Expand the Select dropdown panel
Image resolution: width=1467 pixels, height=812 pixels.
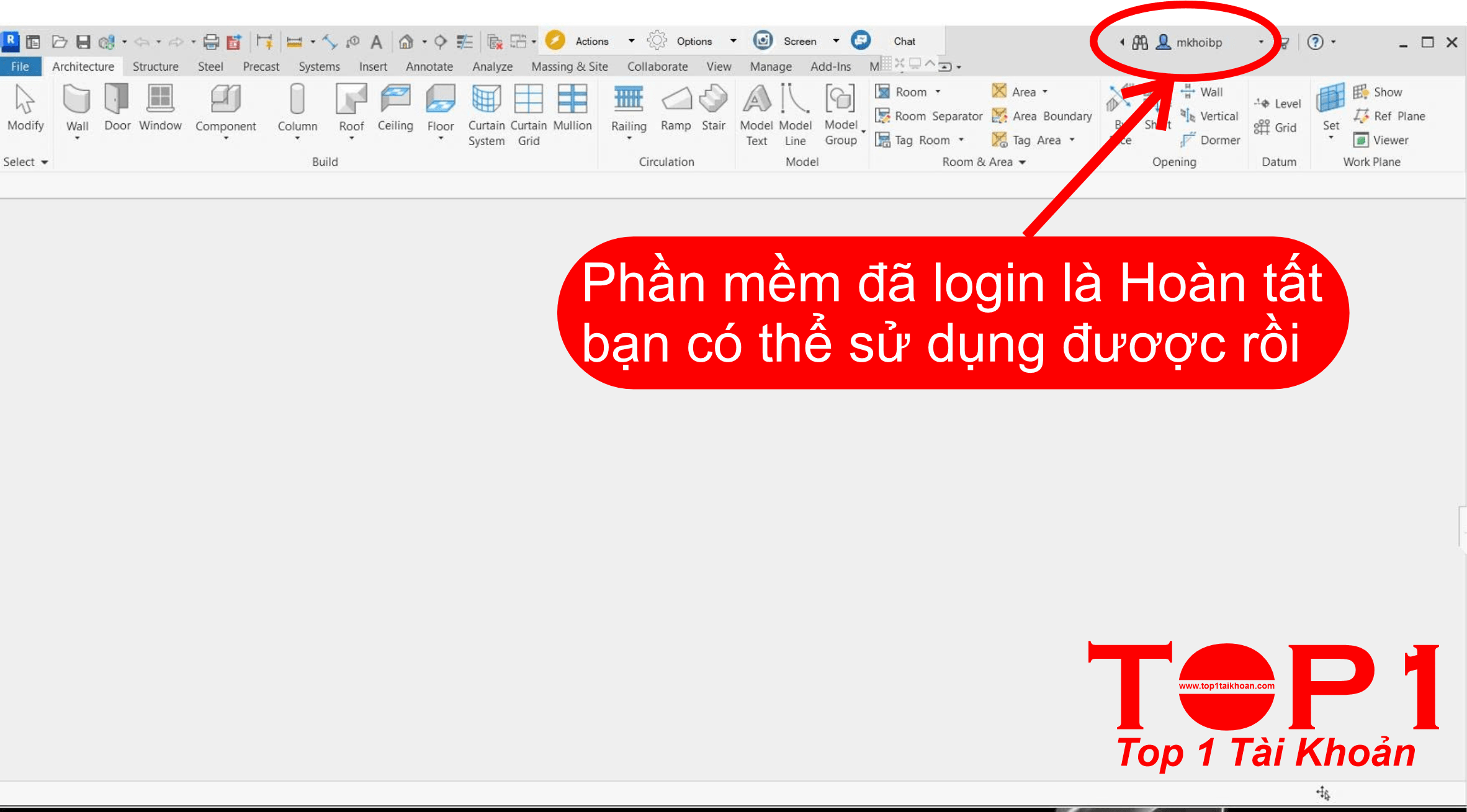coord(25,162)
